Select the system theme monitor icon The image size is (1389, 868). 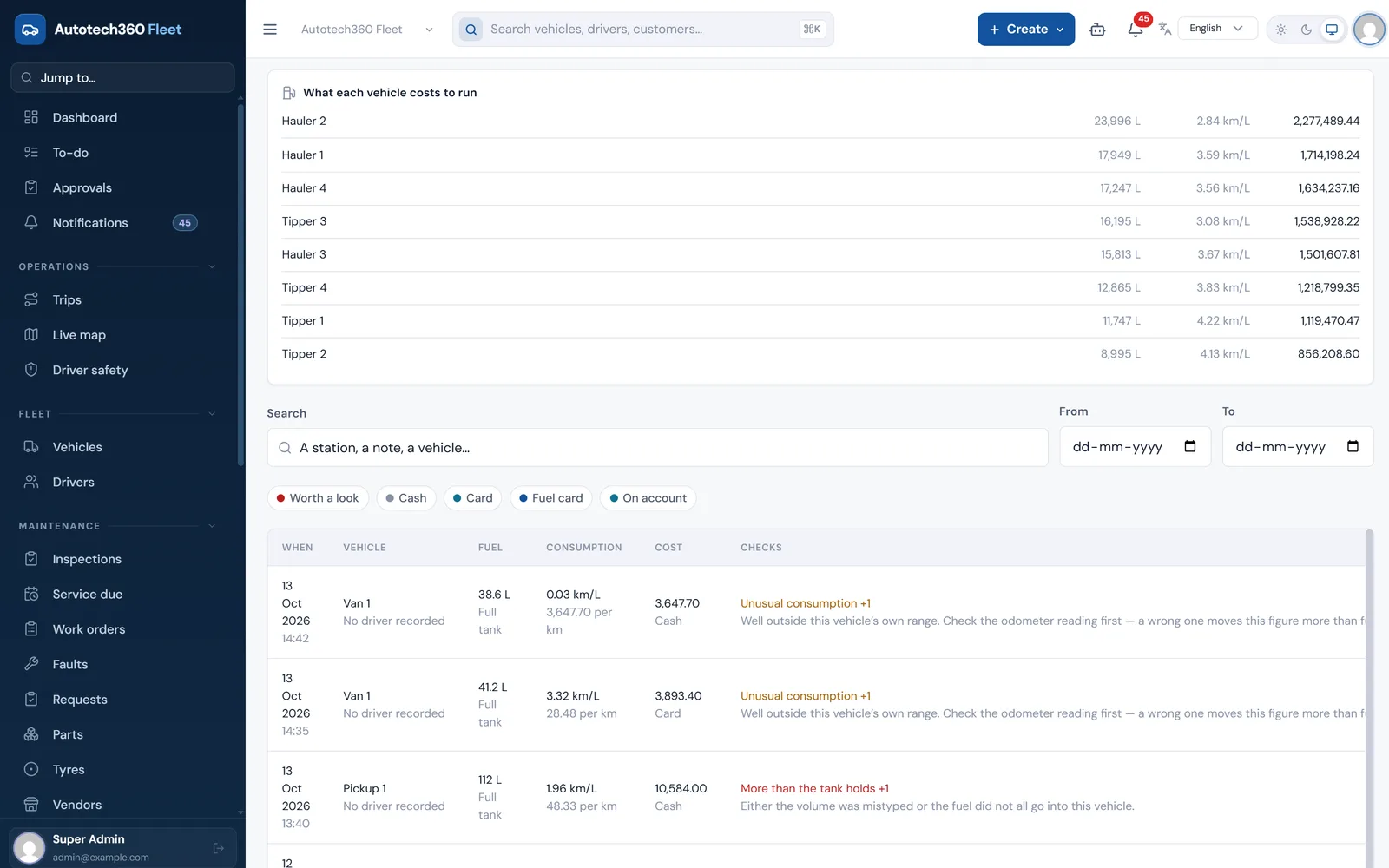tap(1332, 30)
